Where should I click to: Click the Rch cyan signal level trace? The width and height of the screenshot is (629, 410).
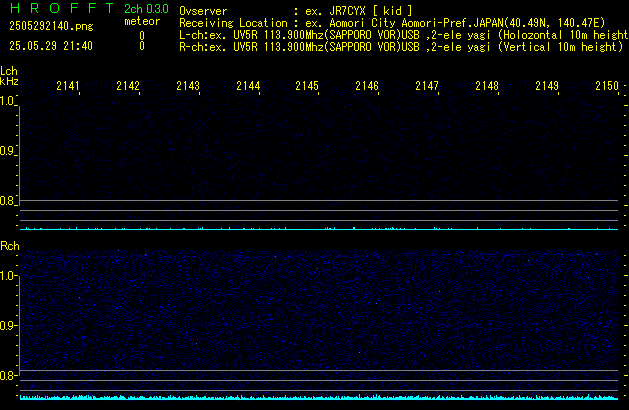tap(319, 398)
